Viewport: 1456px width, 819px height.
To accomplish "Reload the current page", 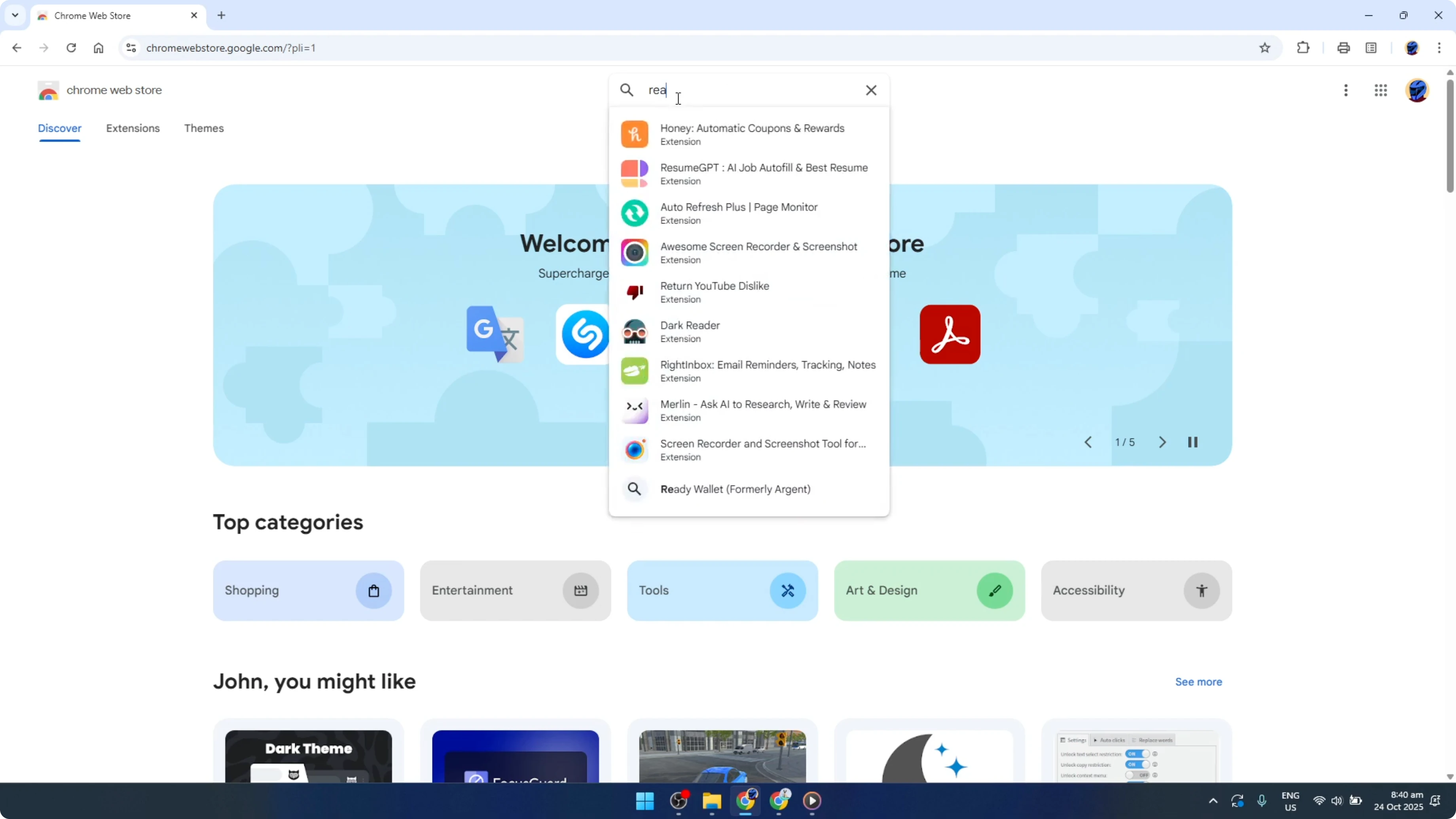I will 71,48.
